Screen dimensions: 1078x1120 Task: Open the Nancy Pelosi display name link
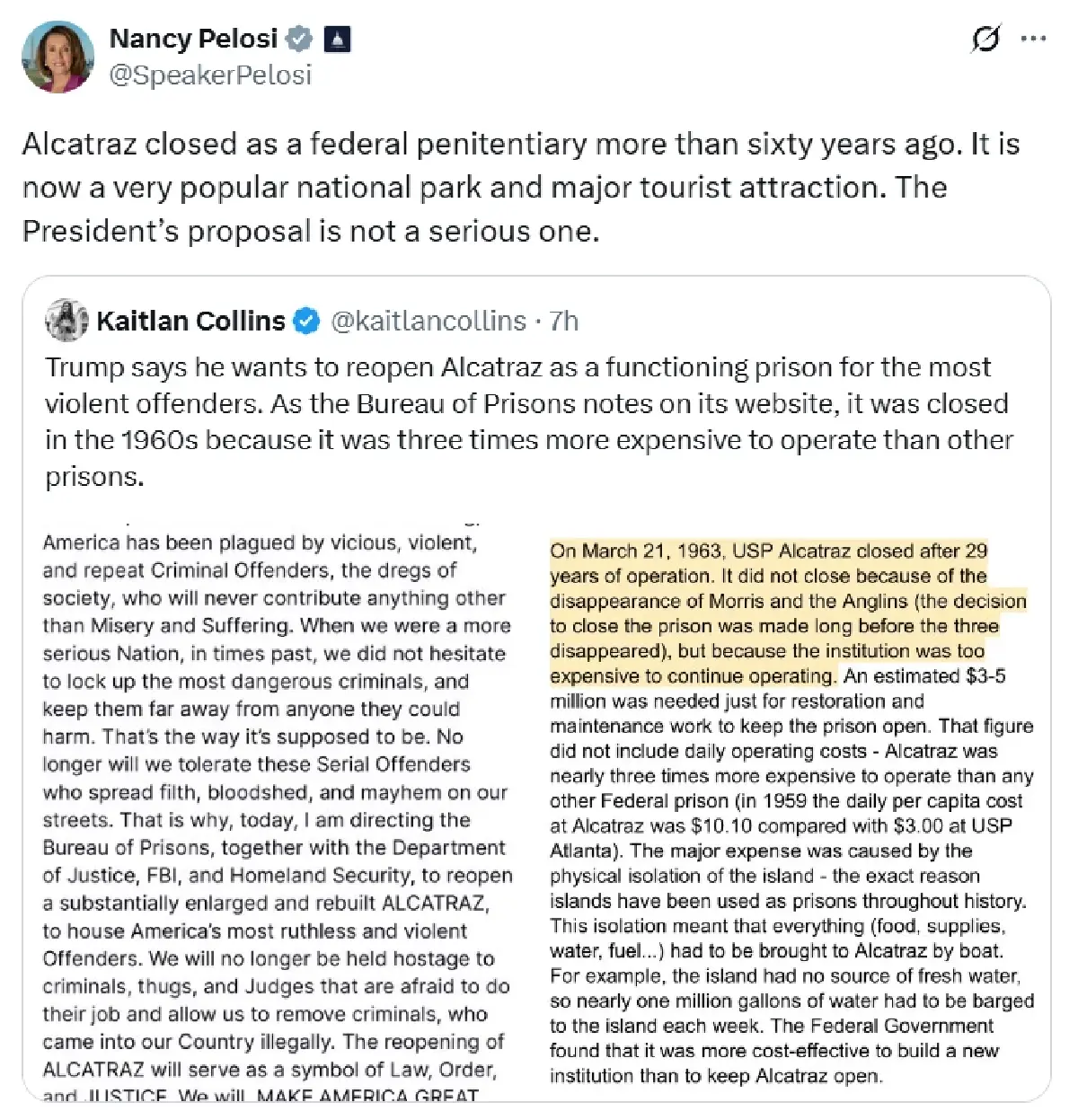(x=193, y=39)
